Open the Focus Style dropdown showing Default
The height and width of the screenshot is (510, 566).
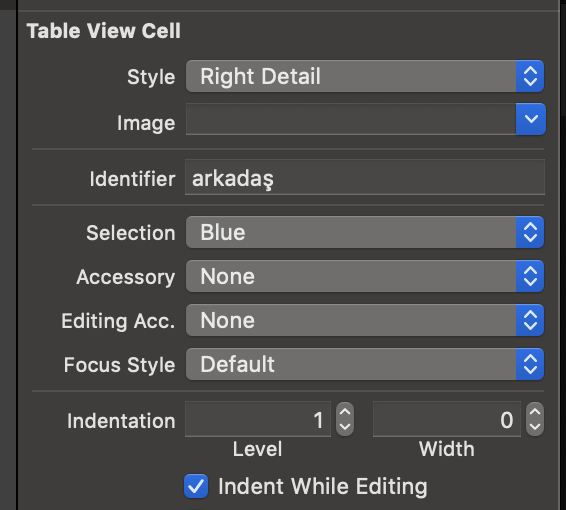(365, 364)
